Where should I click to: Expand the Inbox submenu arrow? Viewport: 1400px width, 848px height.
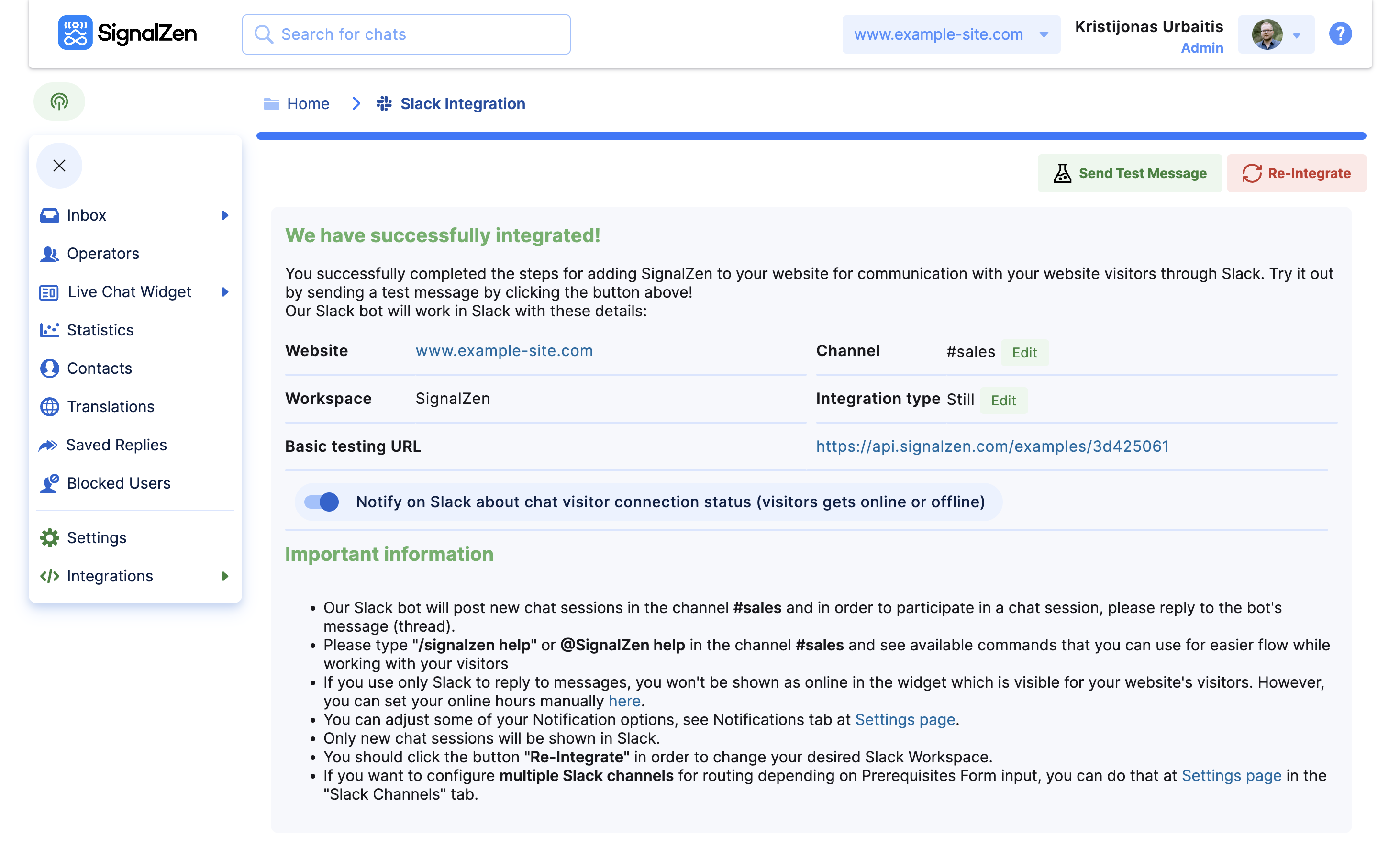coord(225,215)
